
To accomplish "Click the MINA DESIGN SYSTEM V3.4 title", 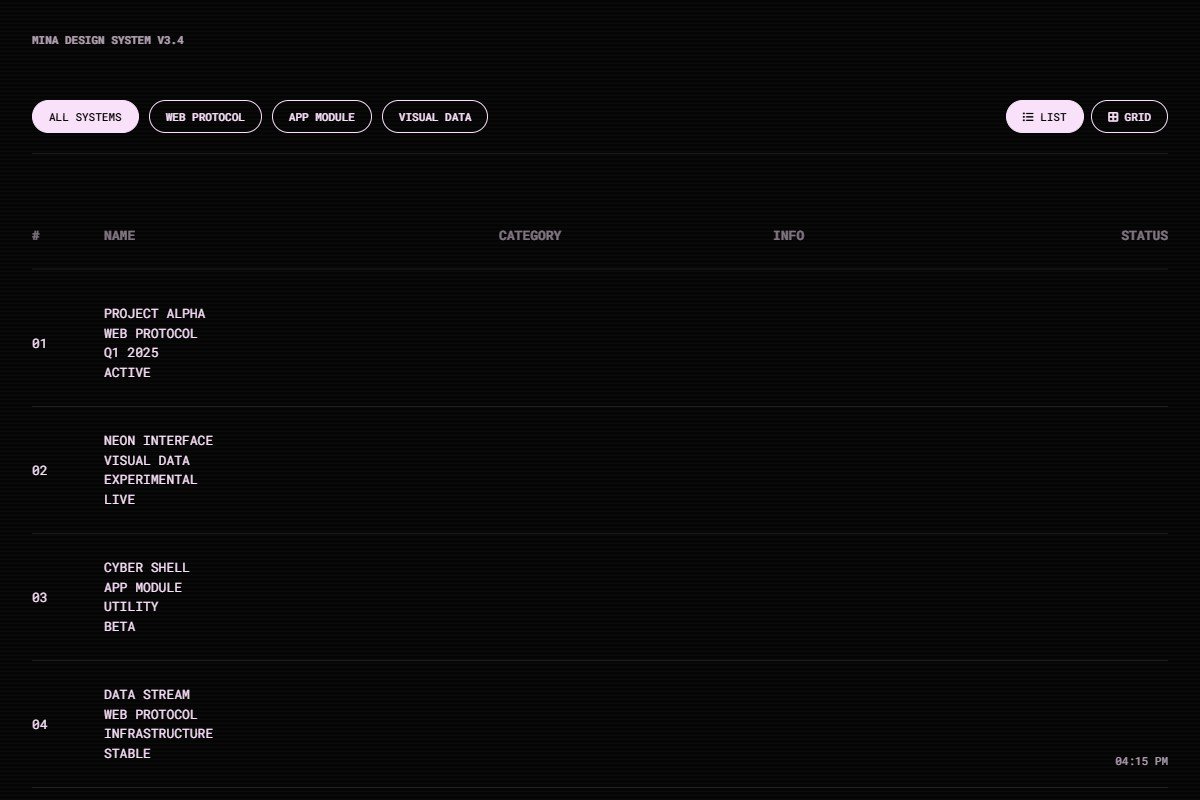I will click(108, 40).
